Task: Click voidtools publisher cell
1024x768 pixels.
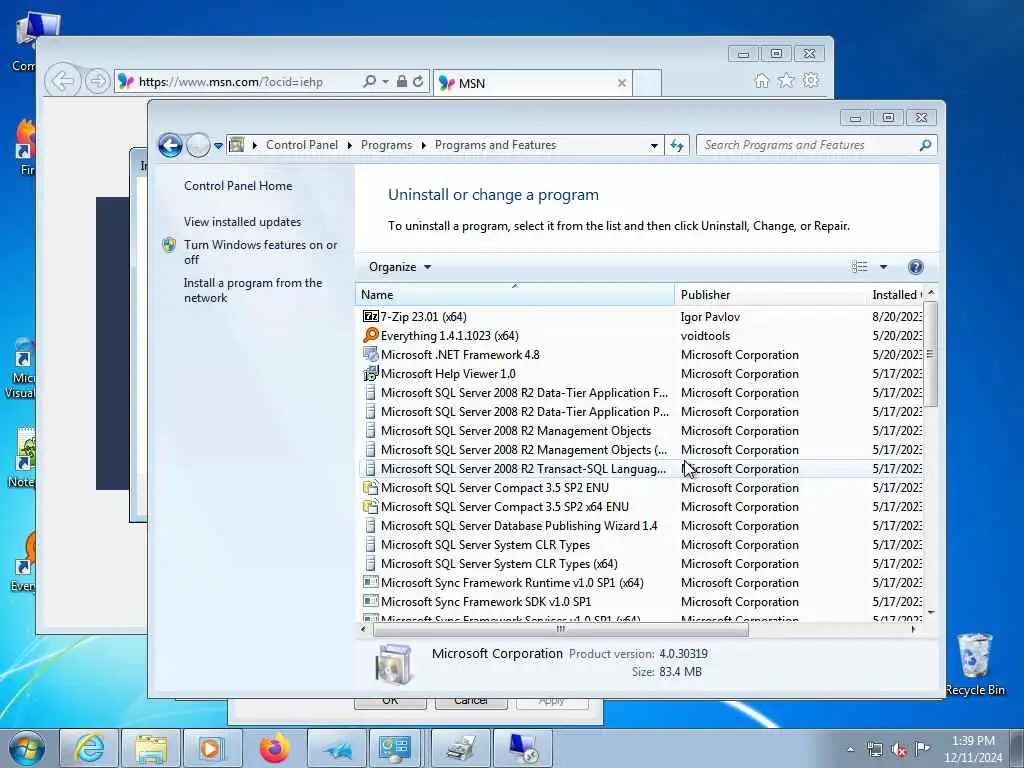Action: [x=705, y=336]
